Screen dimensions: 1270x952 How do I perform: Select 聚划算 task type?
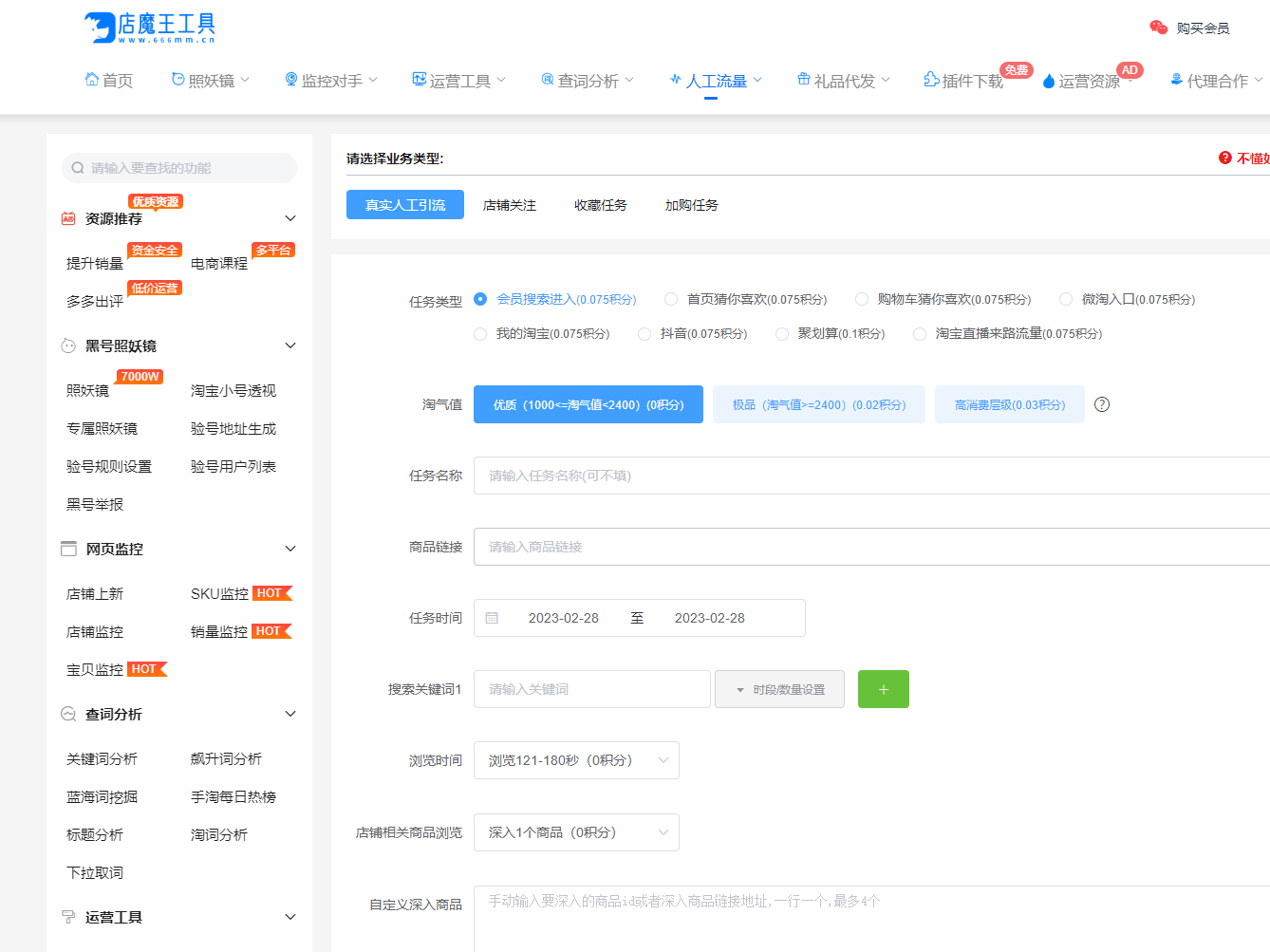point(831,333)
